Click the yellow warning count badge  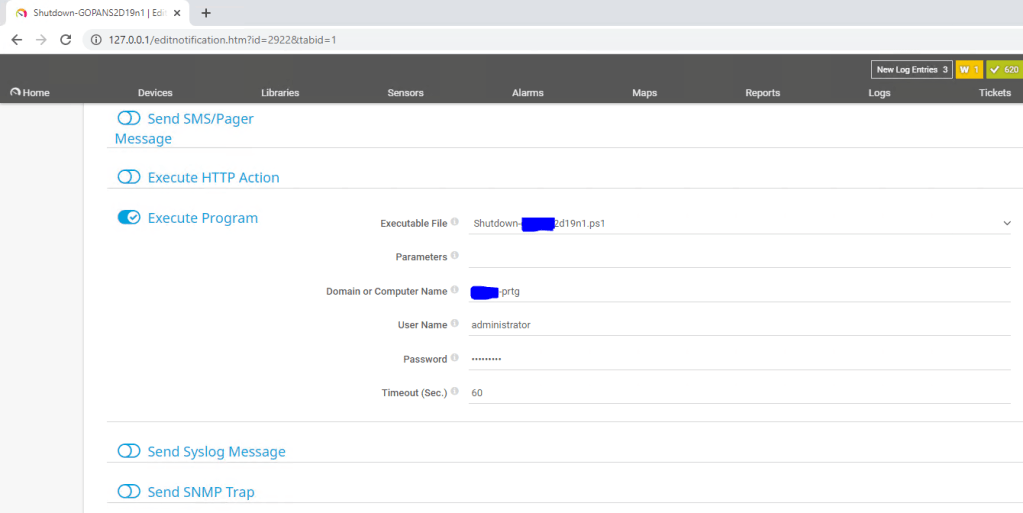pos(968,70)
